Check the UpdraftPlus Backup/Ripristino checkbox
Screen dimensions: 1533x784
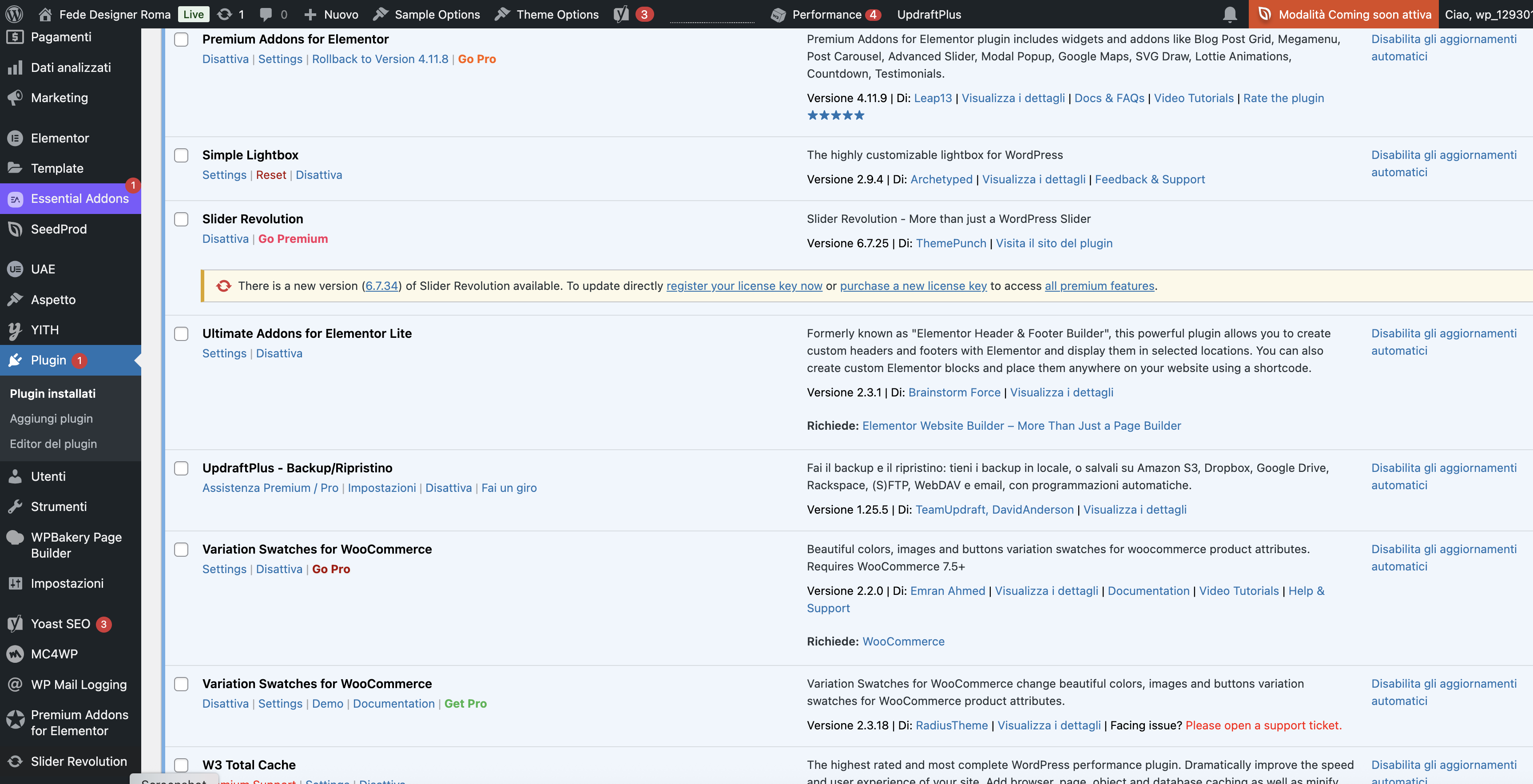point(181,468)
